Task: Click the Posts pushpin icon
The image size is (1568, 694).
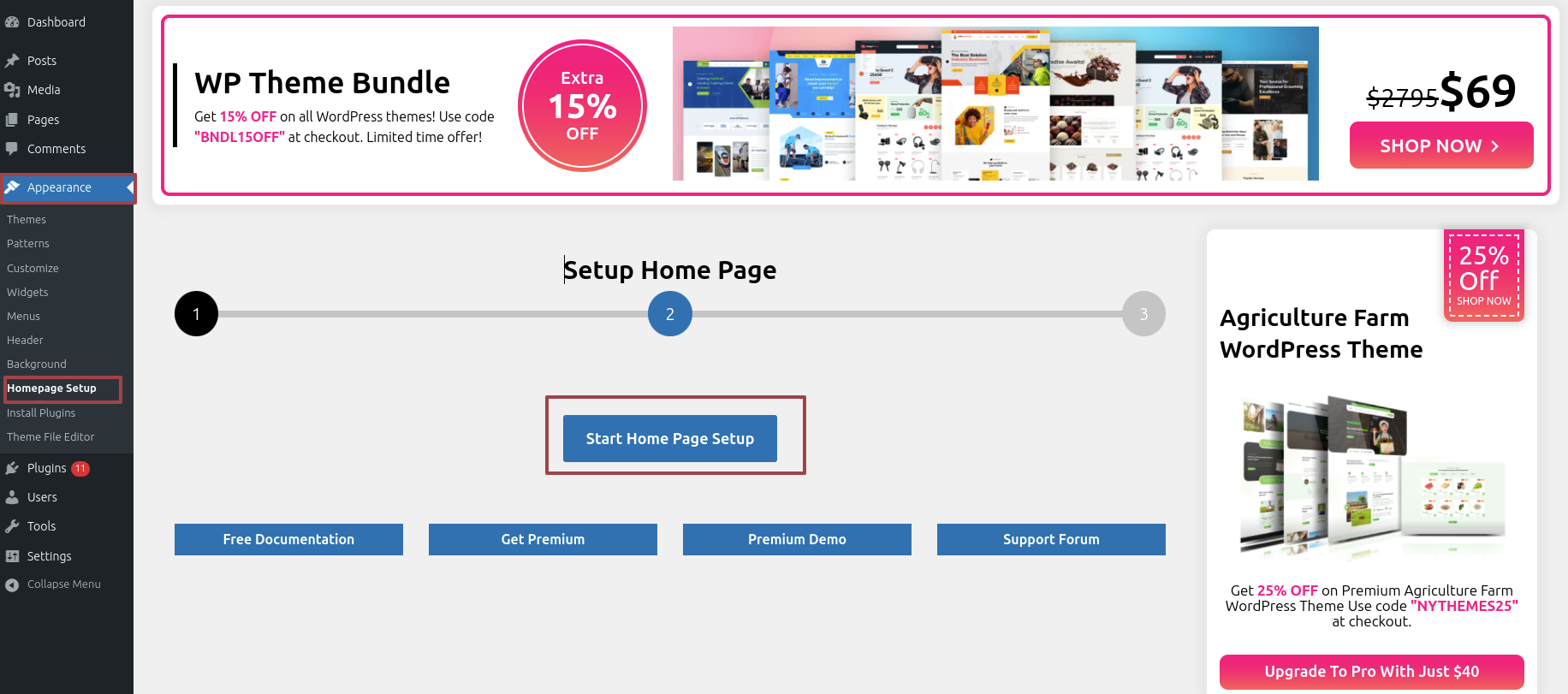Action: coord(12,61)
